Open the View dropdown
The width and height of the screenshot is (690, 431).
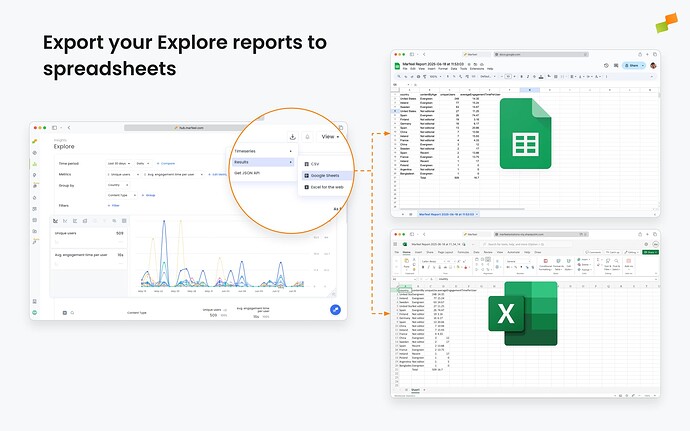click(x=329, y=137)
